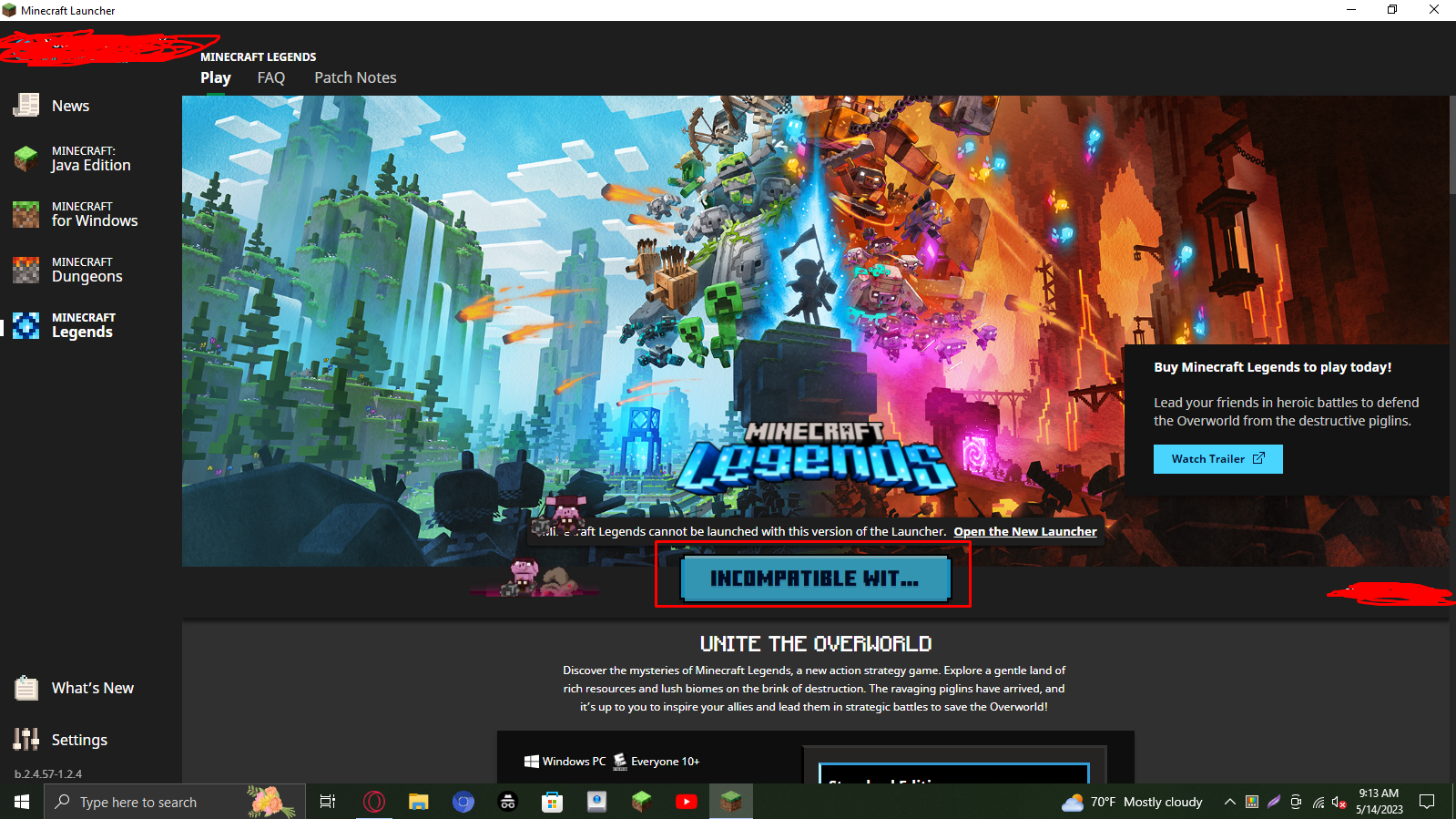Switch to the FAQ tab
The height and width of the screenshot is (819, 1456).
tap(271, 78)
